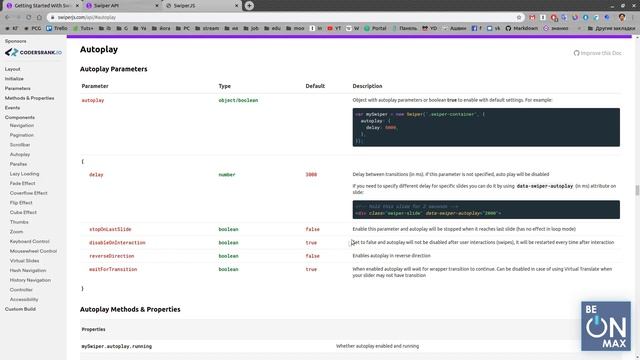The image size is (640, 360).
Task: Switch to the Swiper JS tab
Action: 202,6
